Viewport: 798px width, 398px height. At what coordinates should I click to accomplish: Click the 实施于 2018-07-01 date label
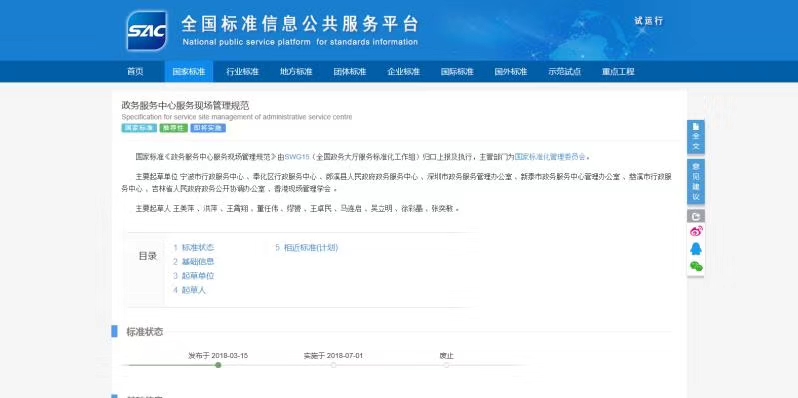tap(333, 356)
